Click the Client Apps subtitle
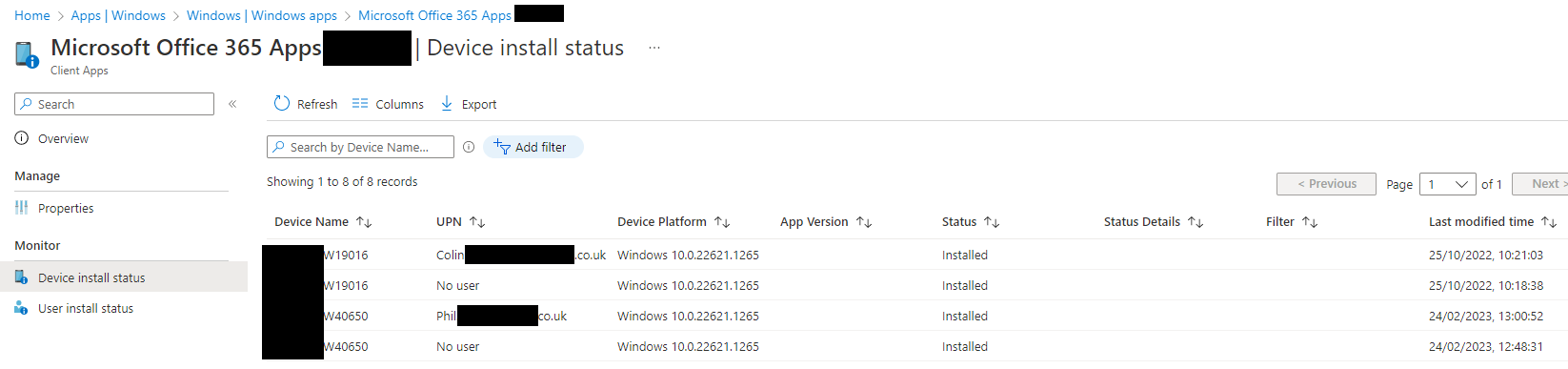Image resolution: width=1568 pixels, height=369 pixels. pyautogui.click(x=79, y=71)
